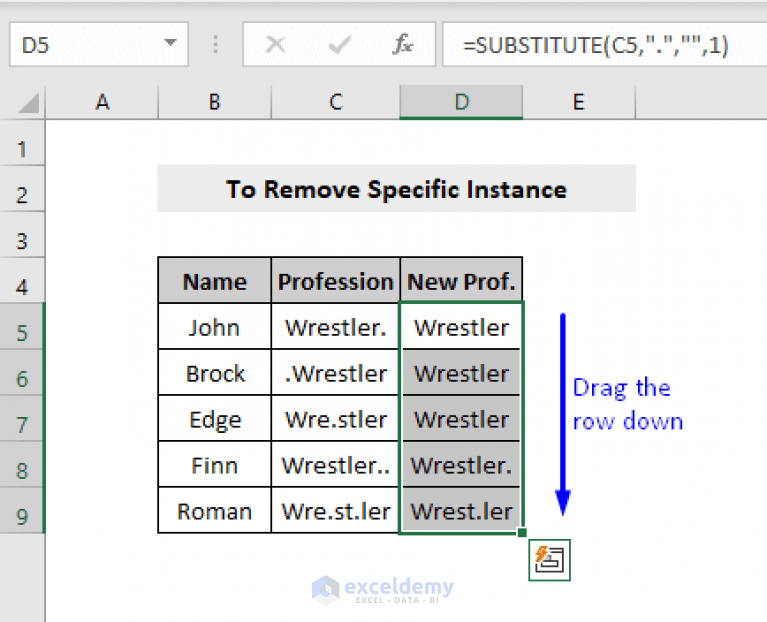Select column D header
This screenshot has width=767, height=622.
click(x=461, y=102)
